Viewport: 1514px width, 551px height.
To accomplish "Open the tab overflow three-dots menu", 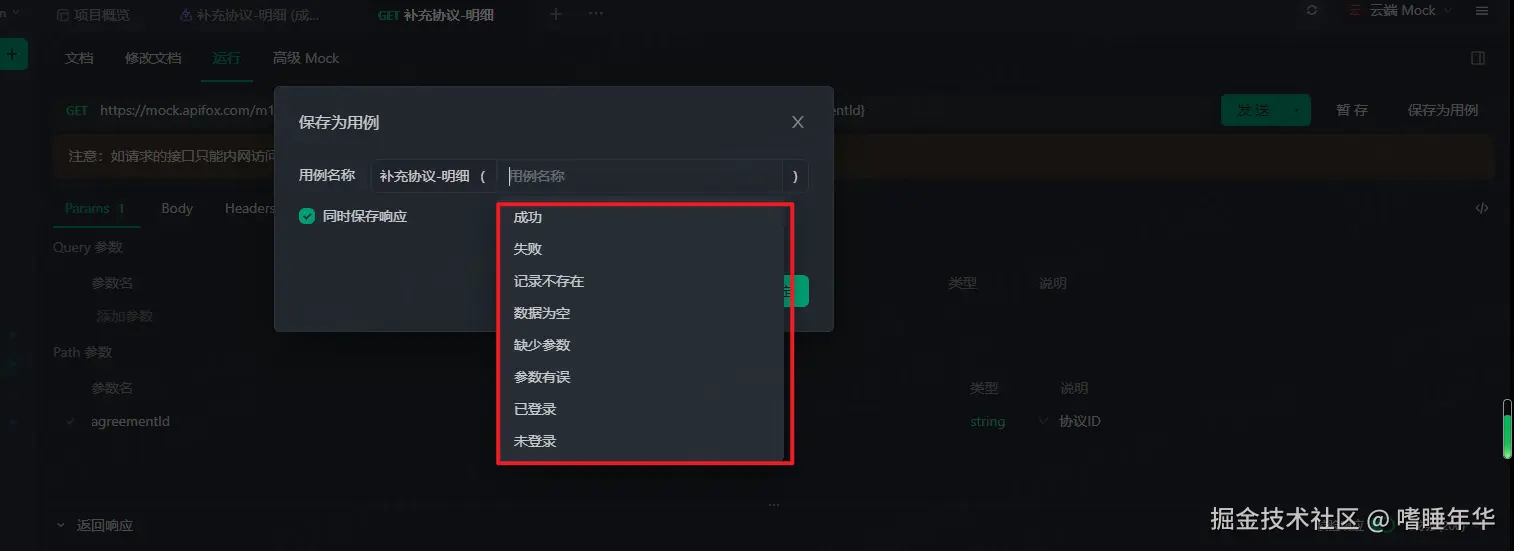I will (596, 14).
